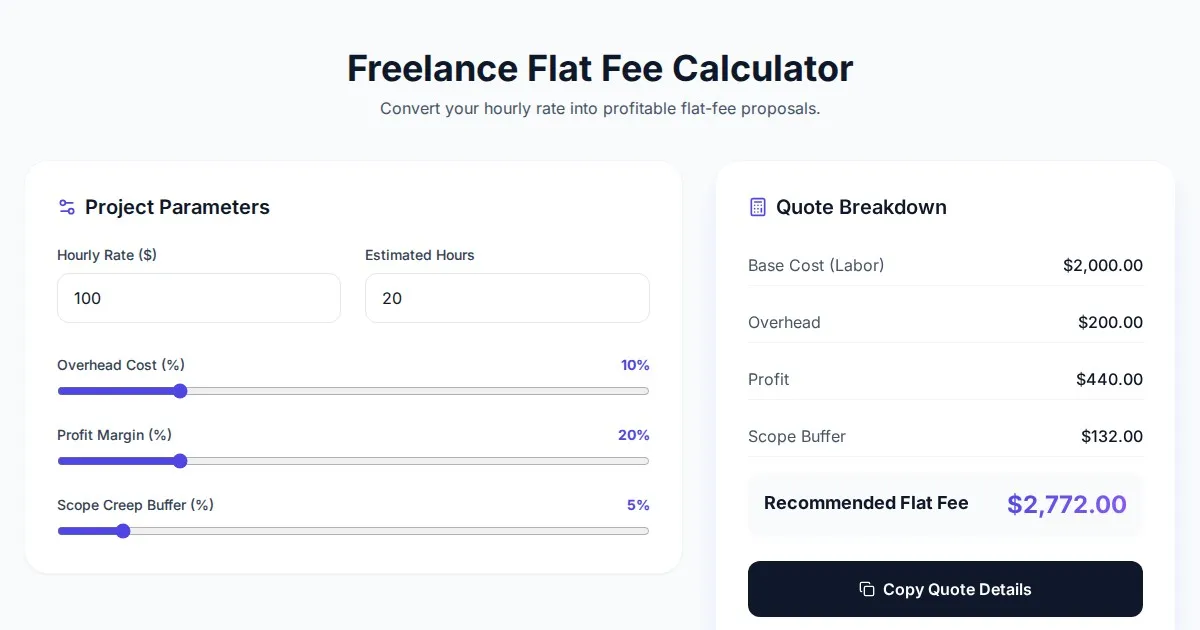
Task: Click the Overhead Cost slider handle
Action: pyautogui.click(x=180, y=391)
